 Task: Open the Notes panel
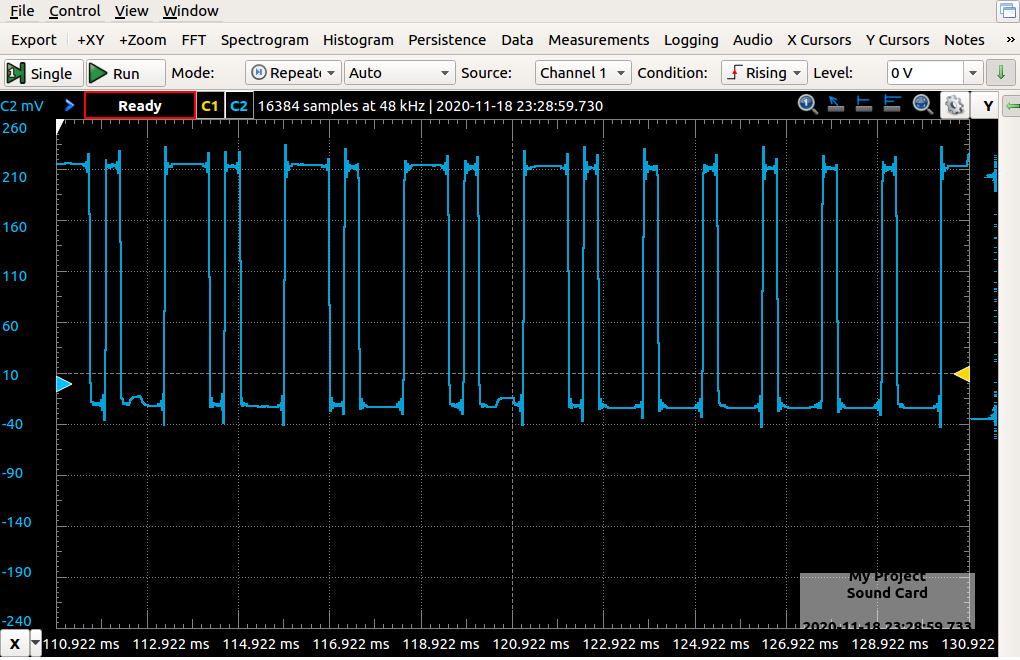pyautogui.click(x=964, y=40)
